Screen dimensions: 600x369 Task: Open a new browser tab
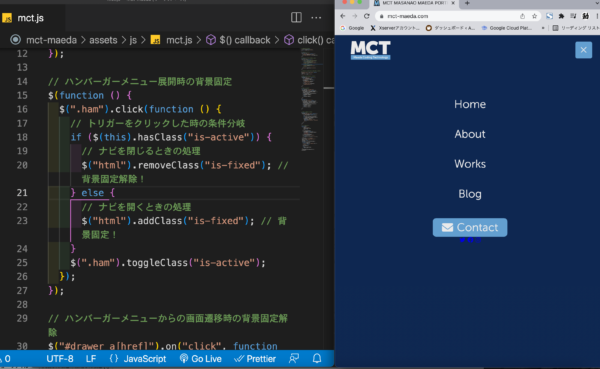tap(467, 3)
